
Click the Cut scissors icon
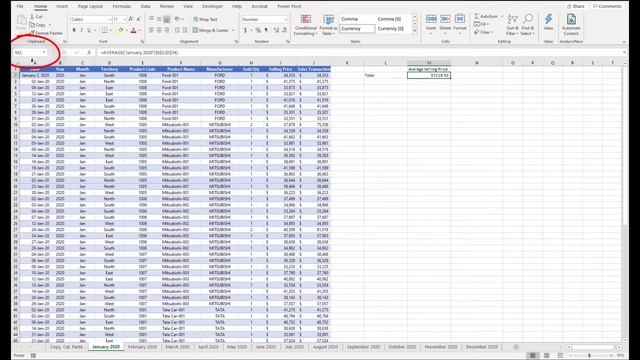click(32, 17)
